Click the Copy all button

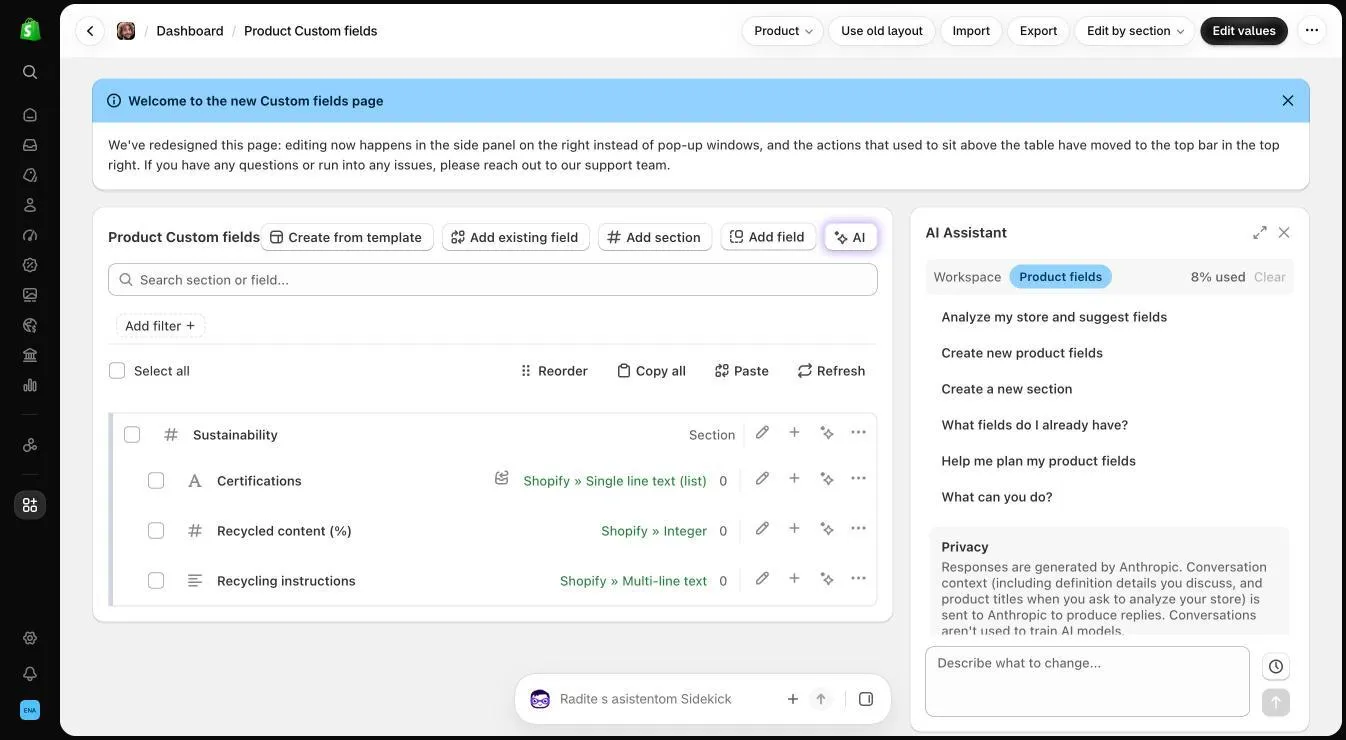[651, 371]
